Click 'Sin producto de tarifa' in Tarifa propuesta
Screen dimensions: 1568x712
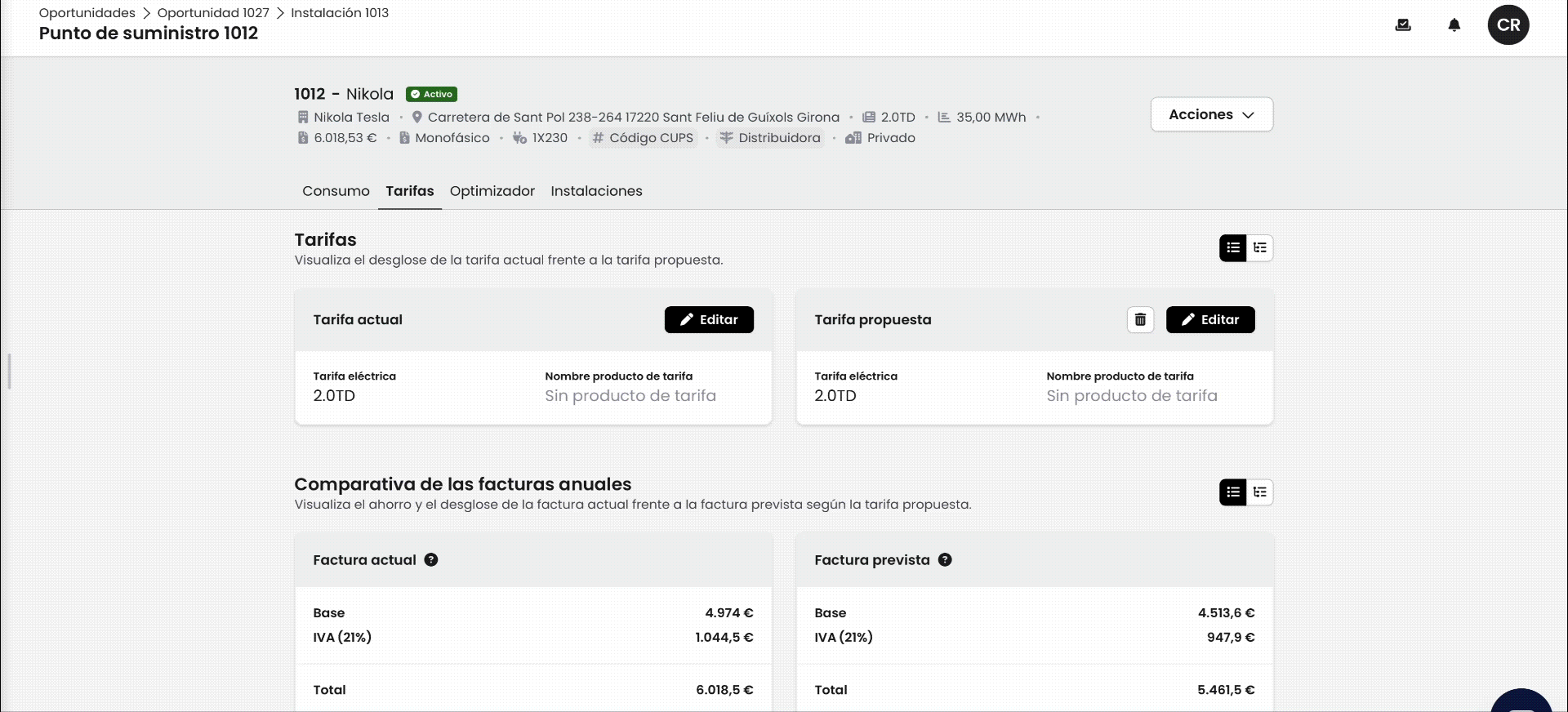click(x=1132, y=395)
